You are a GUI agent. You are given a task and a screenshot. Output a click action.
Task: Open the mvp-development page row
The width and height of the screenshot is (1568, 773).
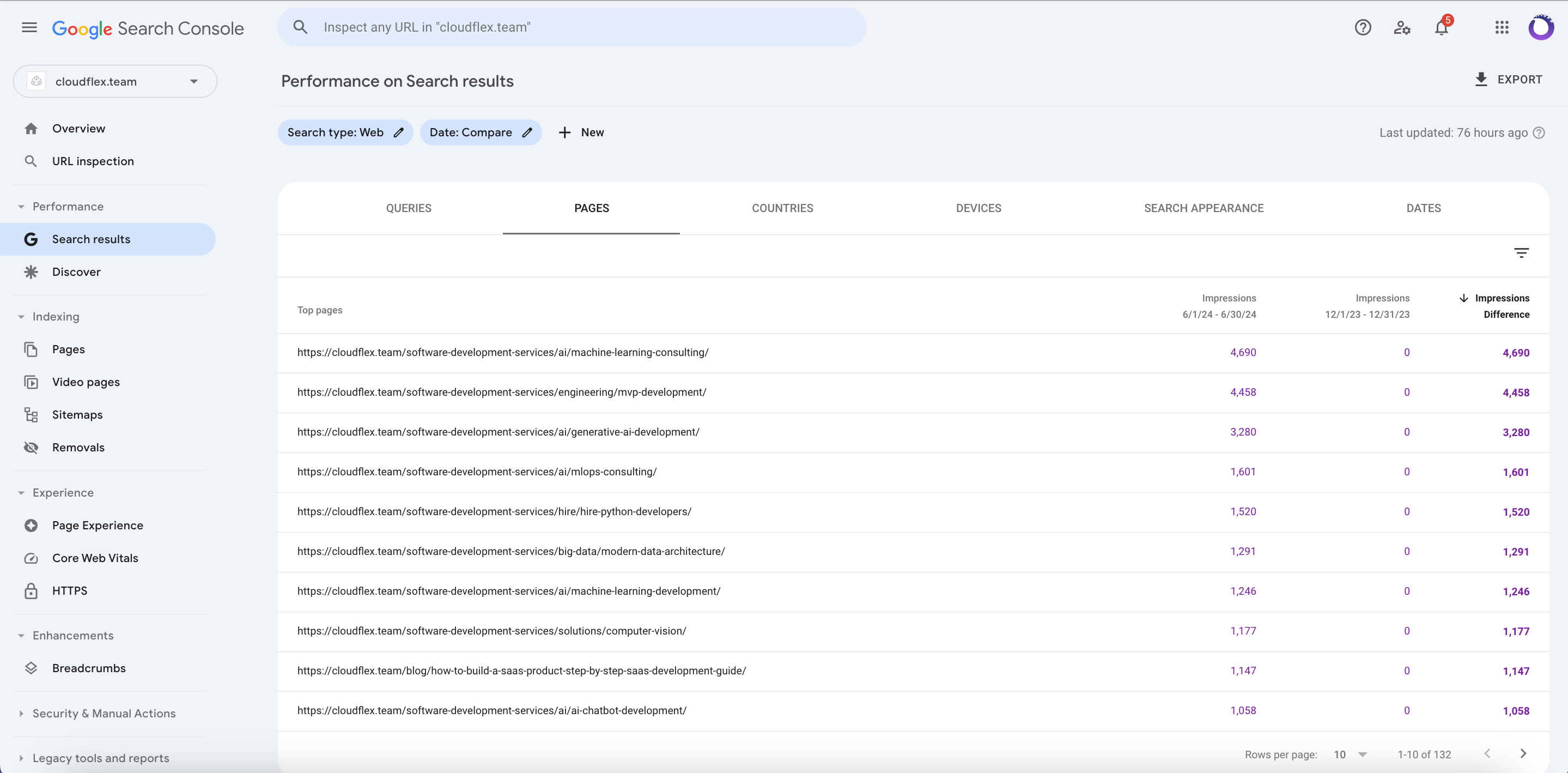[x=913, y=392]
